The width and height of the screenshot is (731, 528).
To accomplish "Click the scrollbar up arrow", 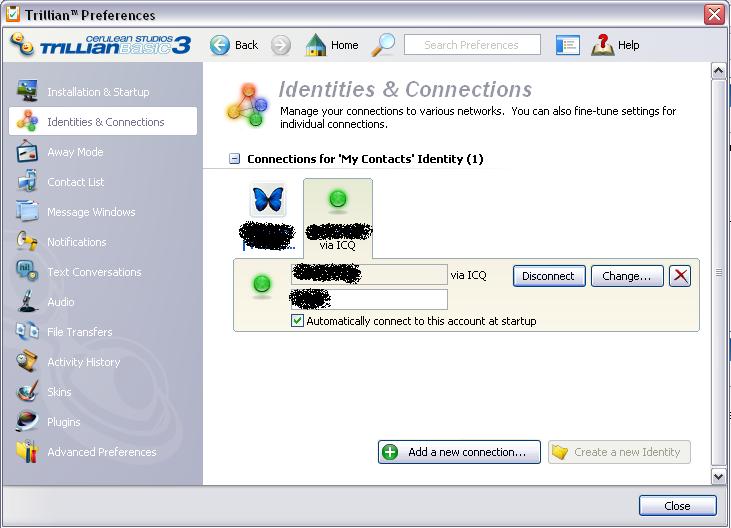I will point(718,71).
